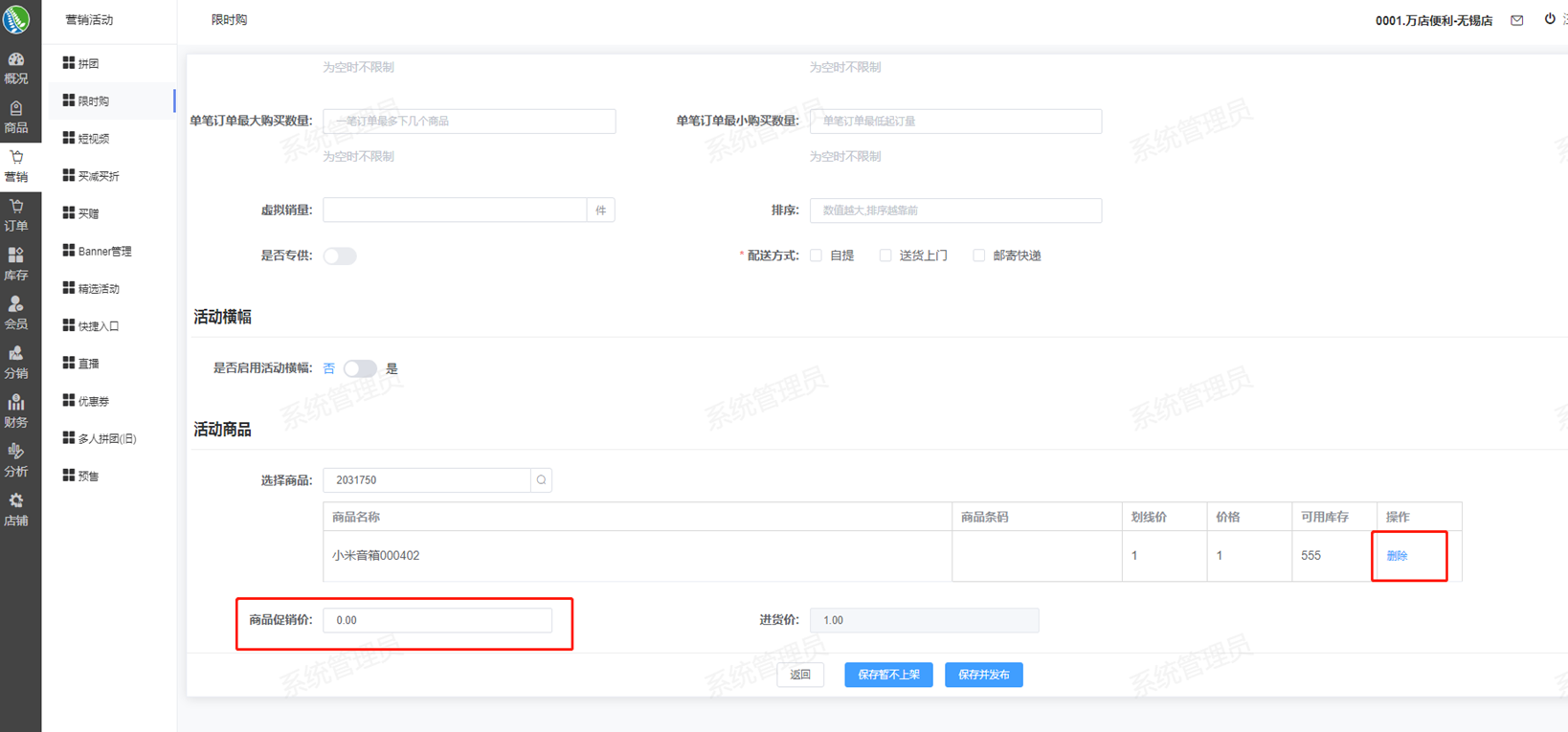Delete the 小米音箱000402 row via 删除

coord(1397,556)
